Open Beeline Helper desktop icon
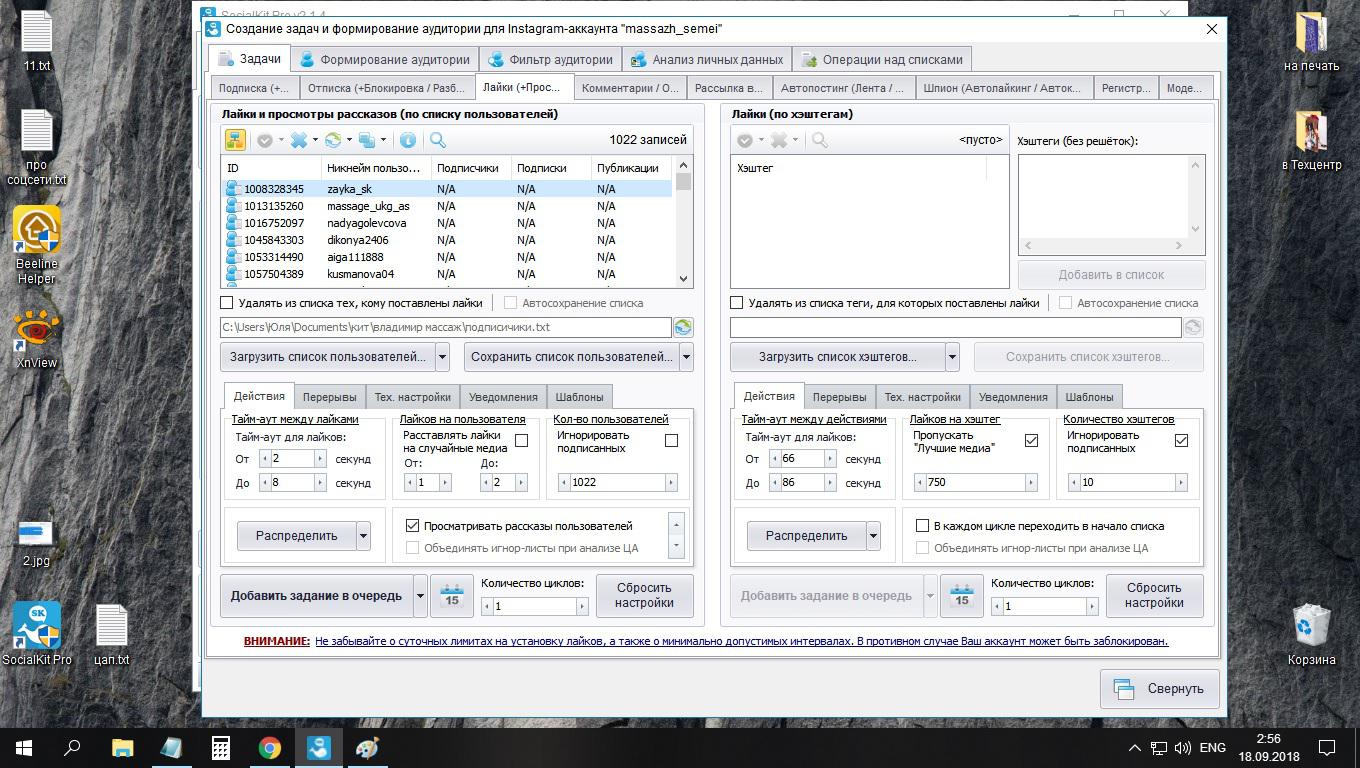Viewport: 1360px width, 768px height. pyautogui.click(x=37, y=246)
